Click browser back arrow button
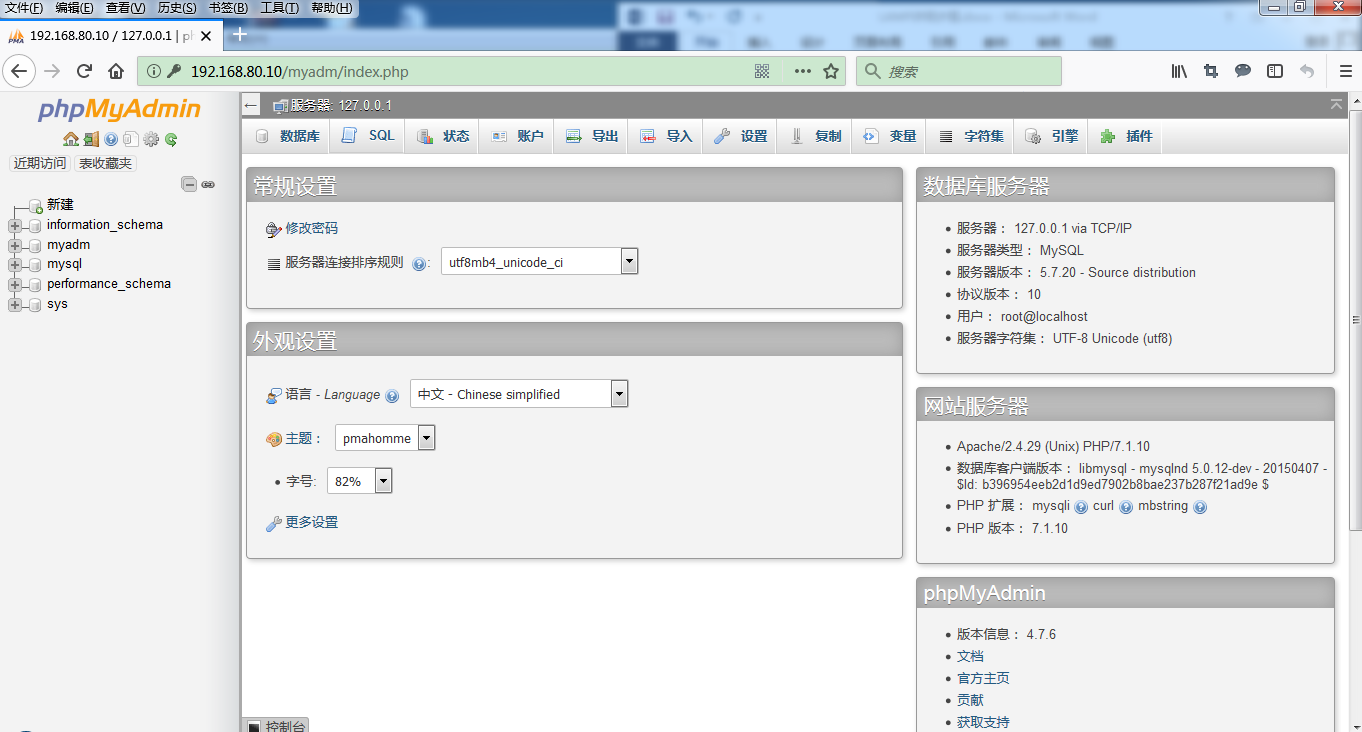The height and width of the screenshot is (732, 1362). (20, 71)
